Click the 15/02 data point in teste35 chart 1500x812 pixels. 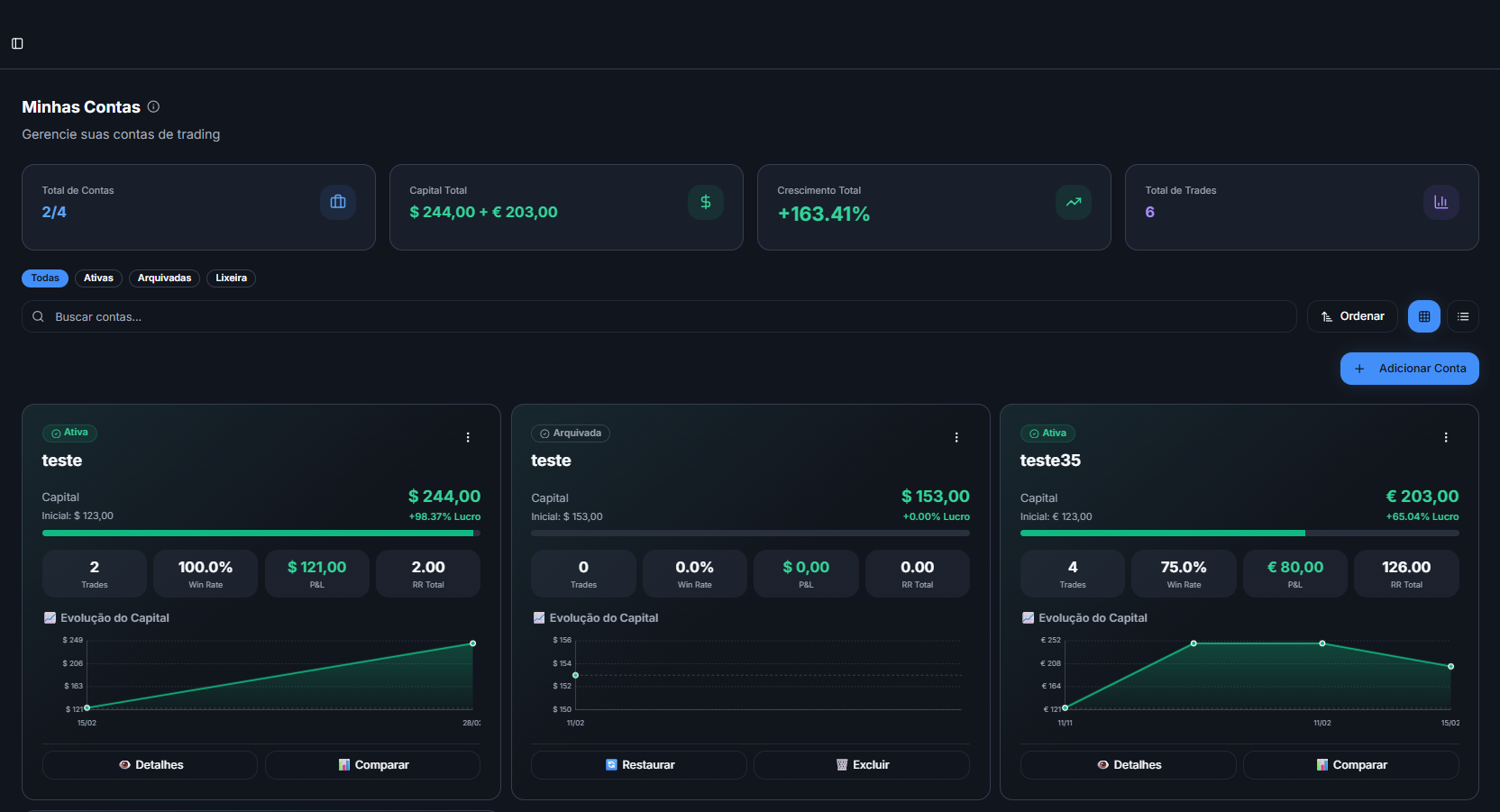1450,667
